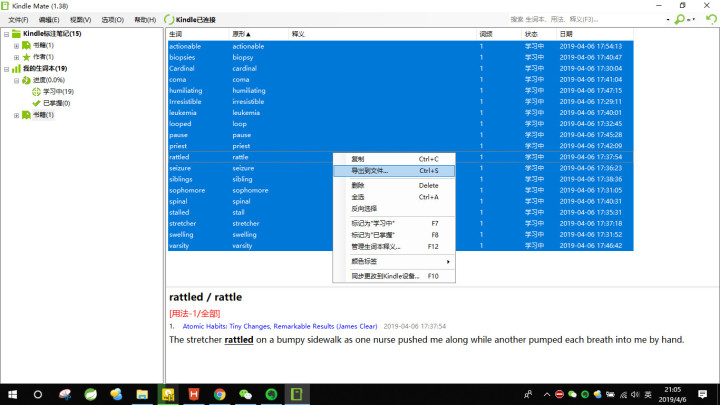Open the red H app taskbar icon
The width and height of the screenshot is (720, 405).
pos(194,394)
